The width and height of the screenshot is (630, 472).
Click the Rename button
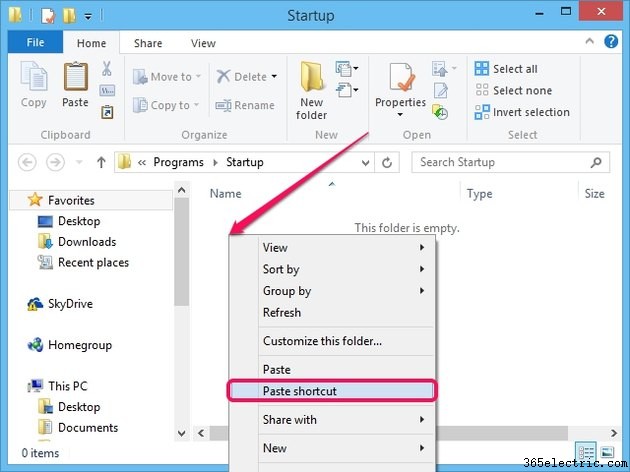pos(245,105)
